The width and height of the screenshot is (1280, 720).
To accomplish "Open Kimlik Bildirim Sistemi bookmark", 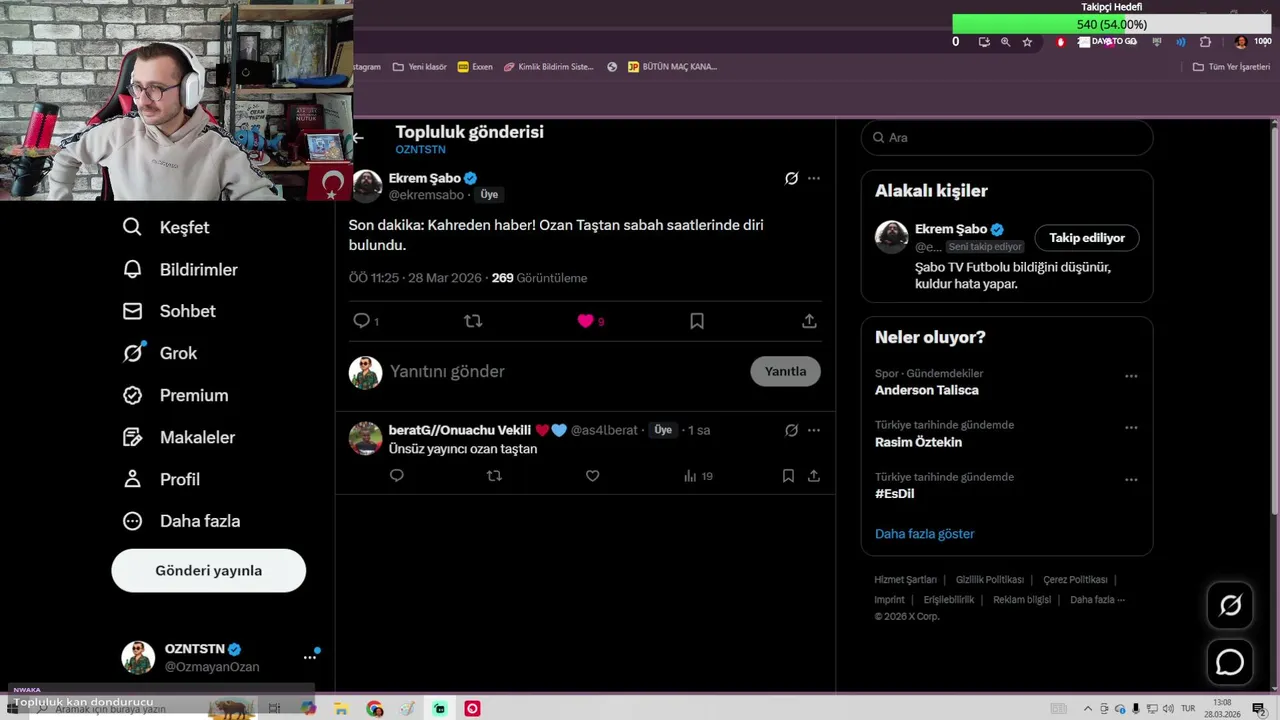I will tap(548, 67).
